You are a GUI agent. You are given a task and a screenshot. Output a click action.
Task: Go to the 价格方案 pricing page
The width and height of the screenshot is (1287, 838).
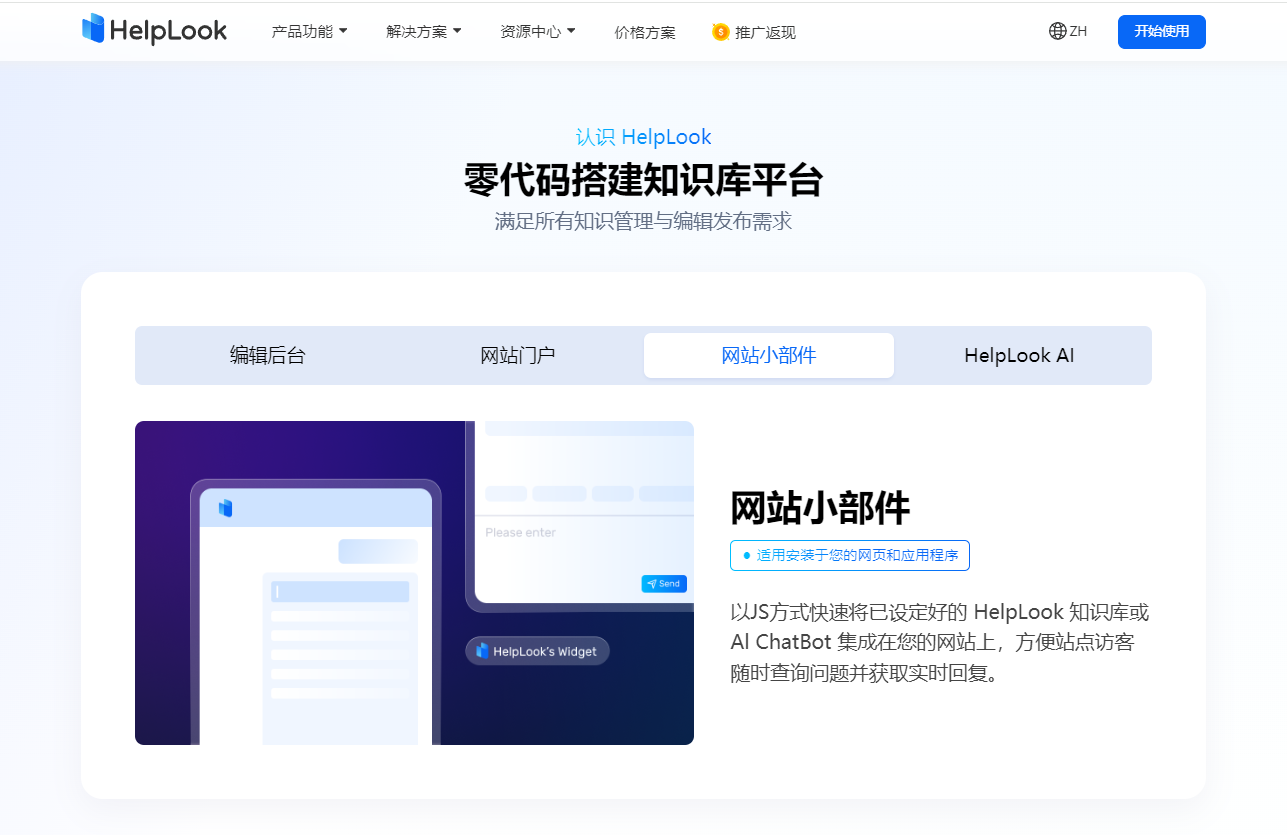pyautogui.click(x=645, y=32)
